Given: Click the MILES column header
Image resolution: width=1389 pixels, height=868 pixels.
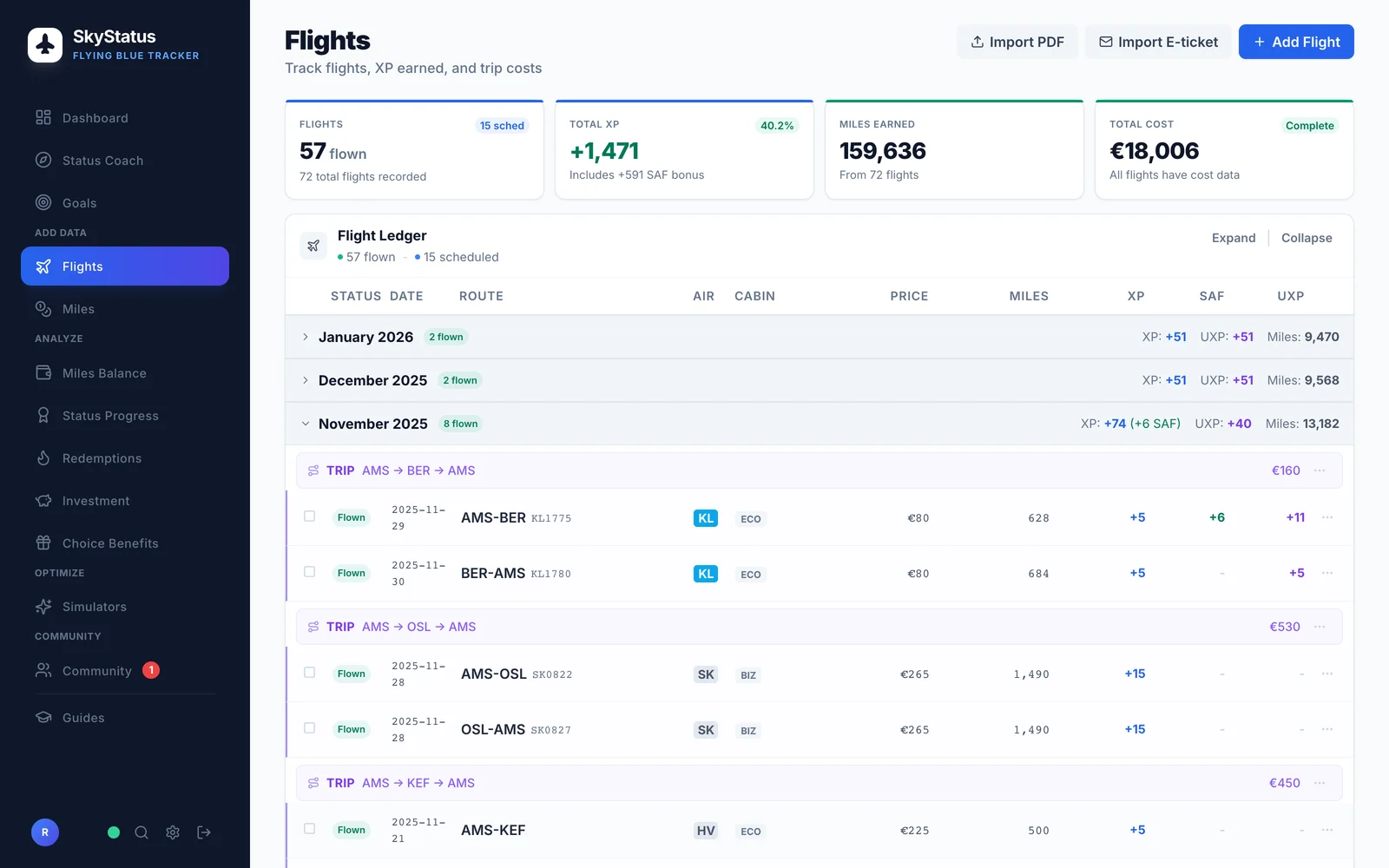Looking at the screenshot, I should pyautogui.click(x=1029, y=296).
